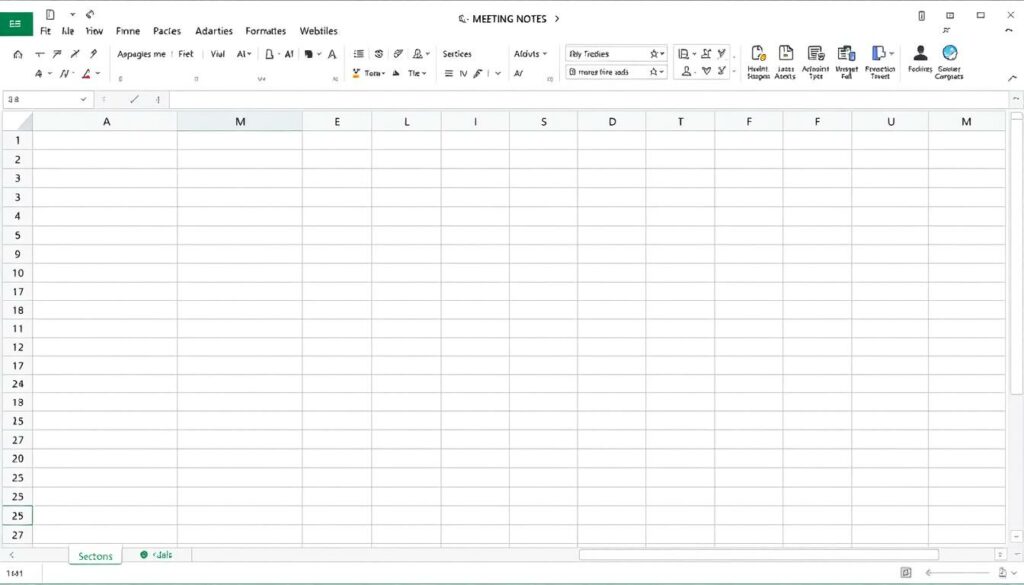Switch to the Sectons sheet tab
Viewport: 1024px width, 585px height.
95,556
